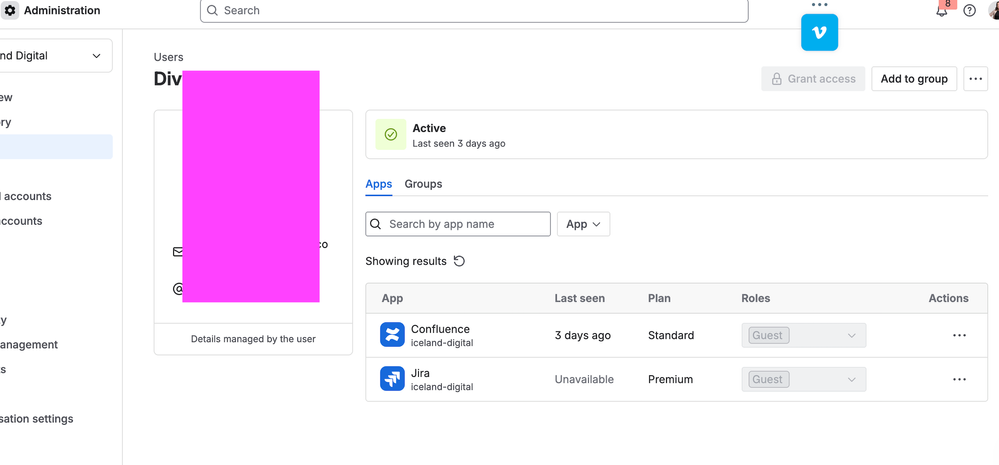Click the magnifier in app name search
This screenshot has height=465, width=999.
point(377,224)
